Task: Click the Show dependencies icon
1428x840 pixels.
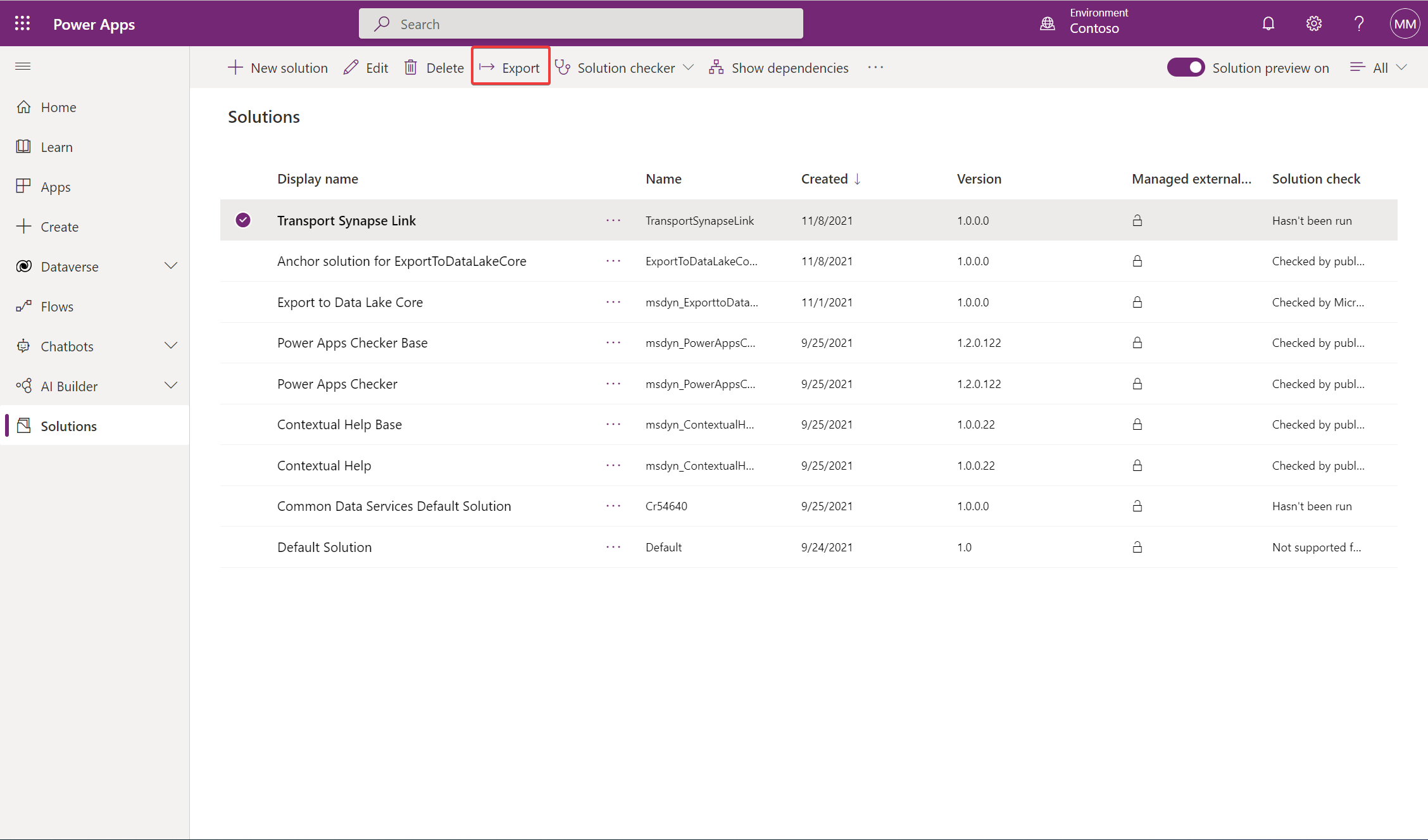Action: coord(716,67)
